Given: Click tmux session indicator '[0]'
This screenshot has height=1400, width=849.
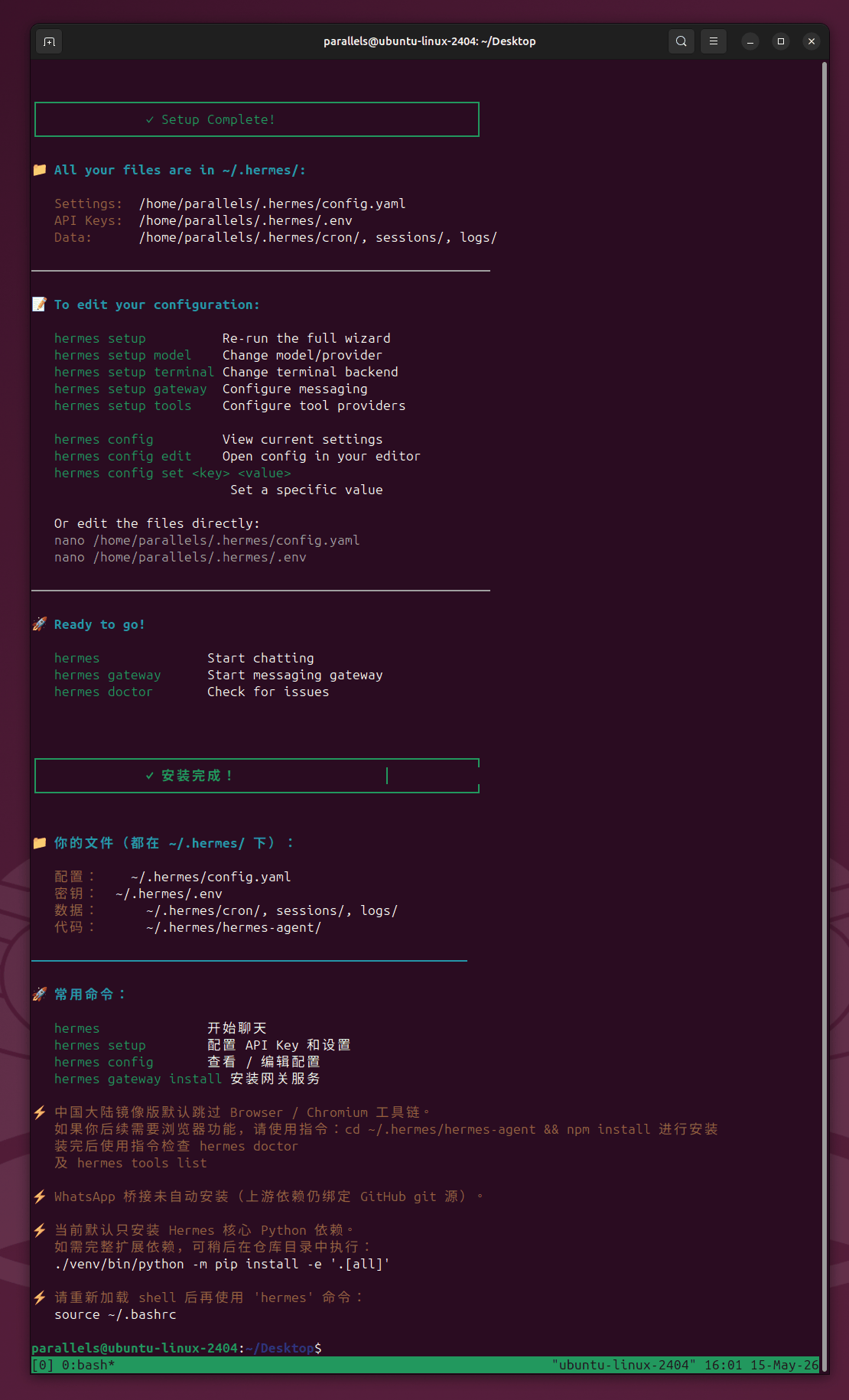Looking at the screenshot, I should point(43,1365).
